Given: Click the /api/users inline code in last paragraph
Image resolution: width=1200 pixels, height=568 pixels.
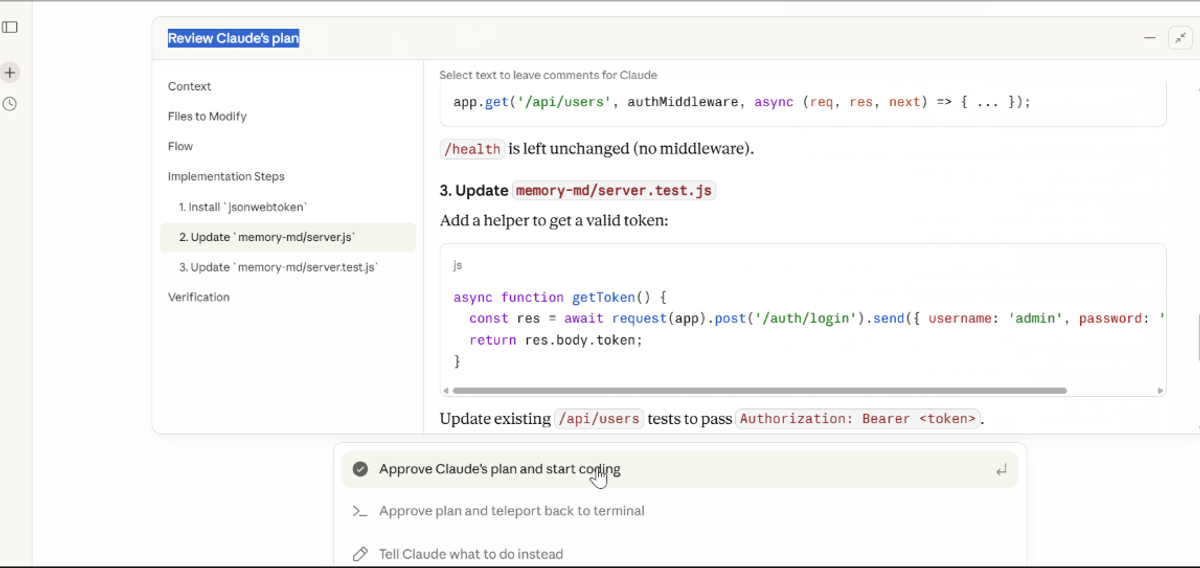Looking at the screenshot, I should 599,419.
